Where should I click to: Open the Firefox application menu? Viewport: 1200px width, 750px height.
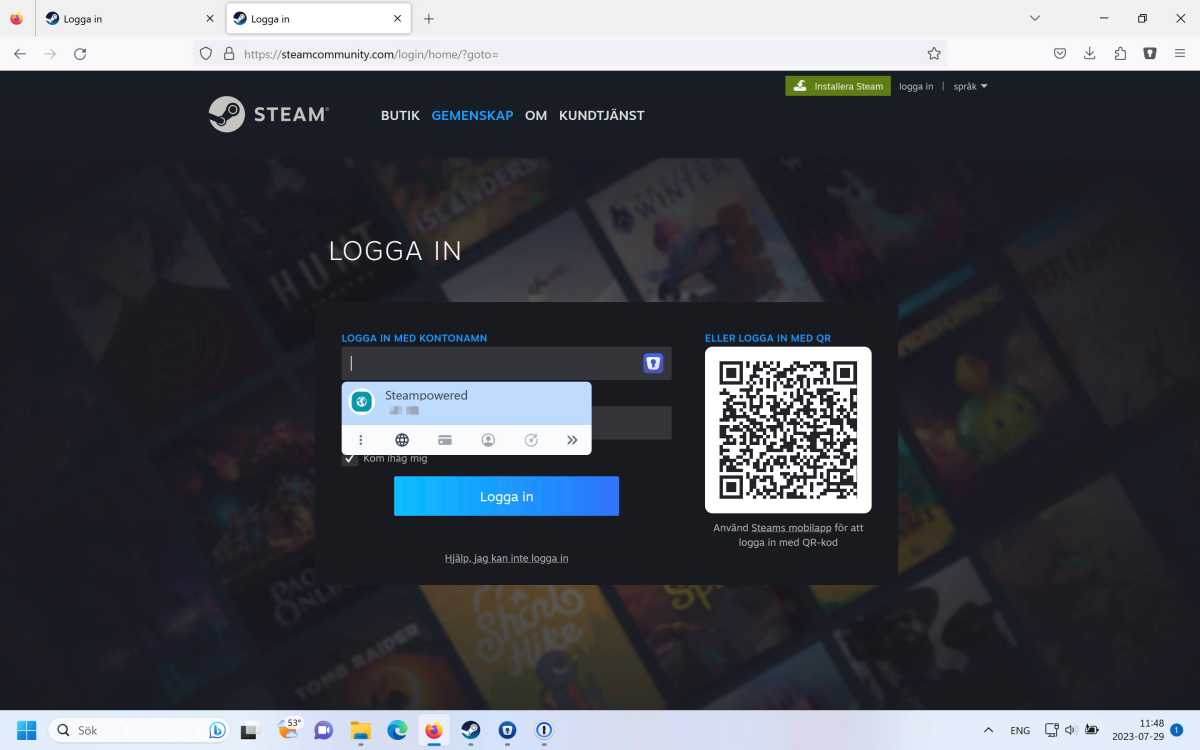click(x=1180, y=54)
